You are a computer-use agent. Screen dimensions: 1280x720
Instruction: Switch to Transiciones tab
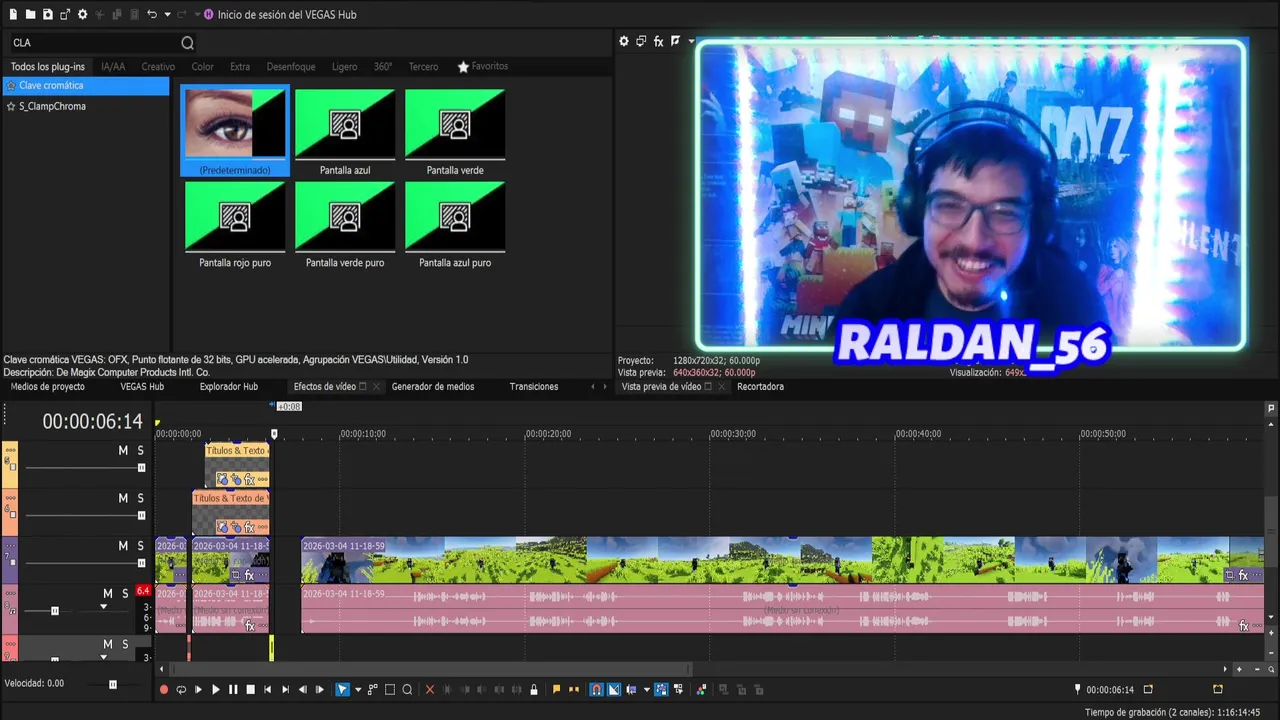(534, 387)
